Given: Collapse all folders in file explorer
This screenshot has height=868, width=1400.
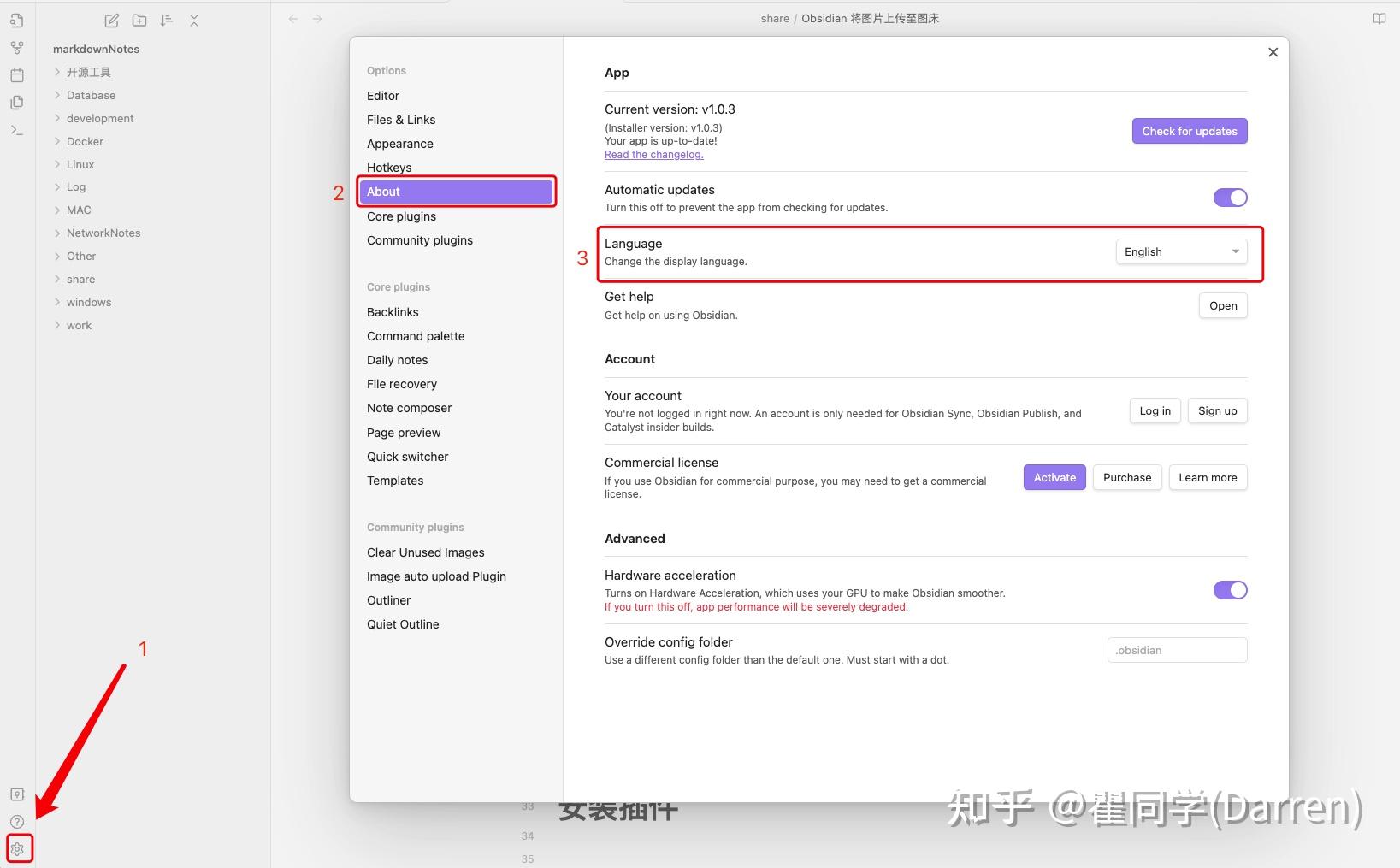Looking at the screenshot, I should [x=194, y=21].
